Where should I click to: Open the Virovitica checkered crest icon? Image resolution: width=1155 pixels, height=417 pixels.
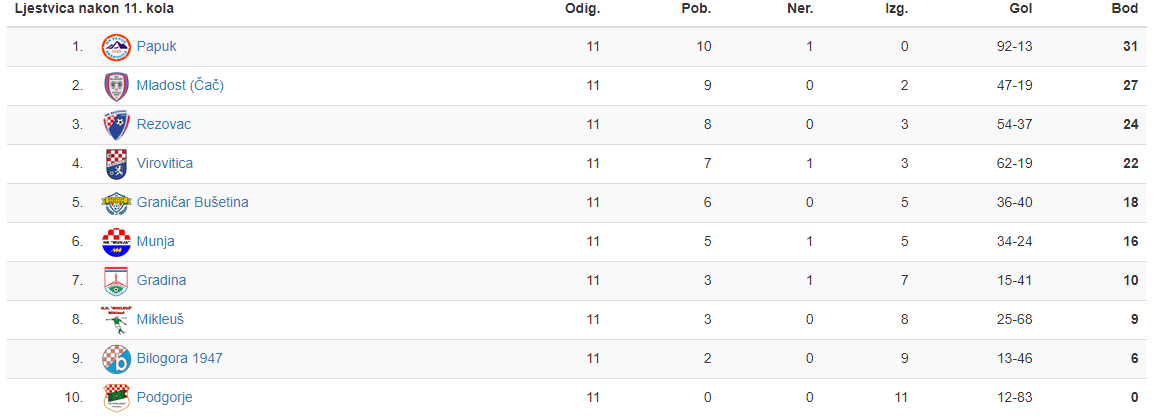click(x=116, y=164)
